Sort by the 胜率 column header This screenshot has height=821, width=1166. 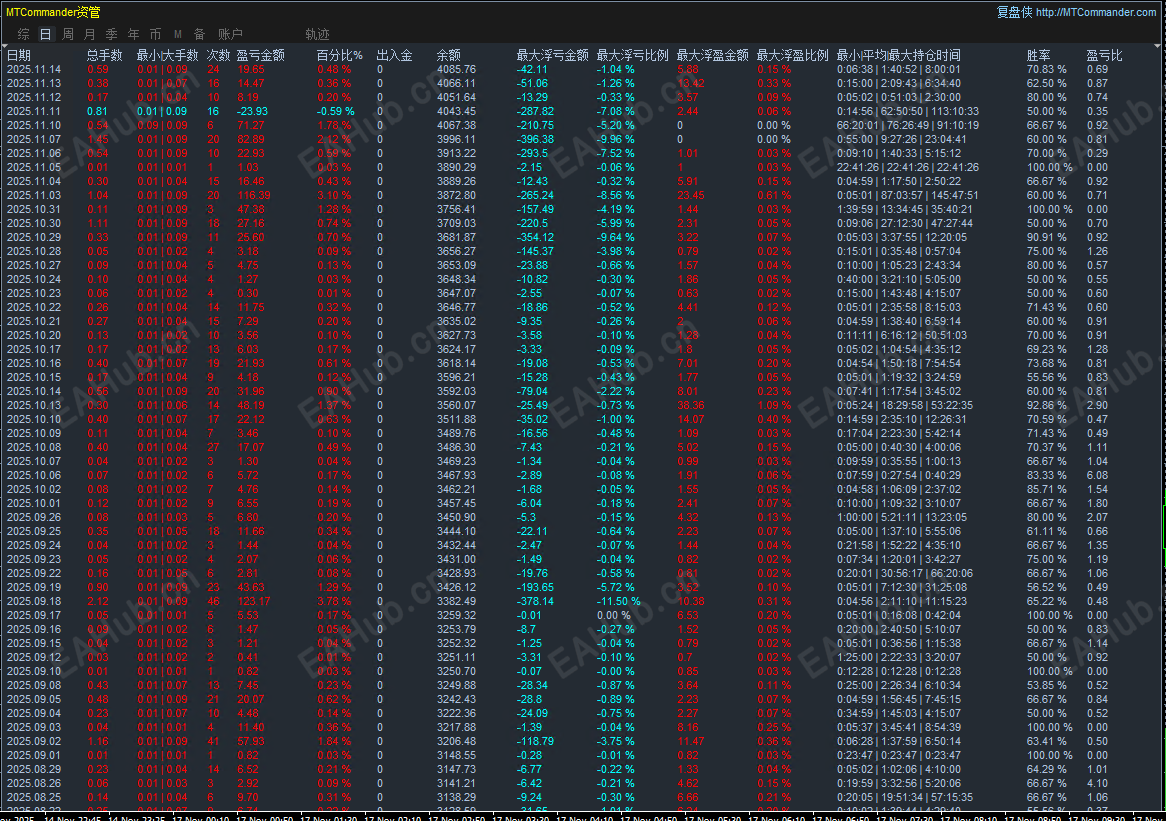1038,55
